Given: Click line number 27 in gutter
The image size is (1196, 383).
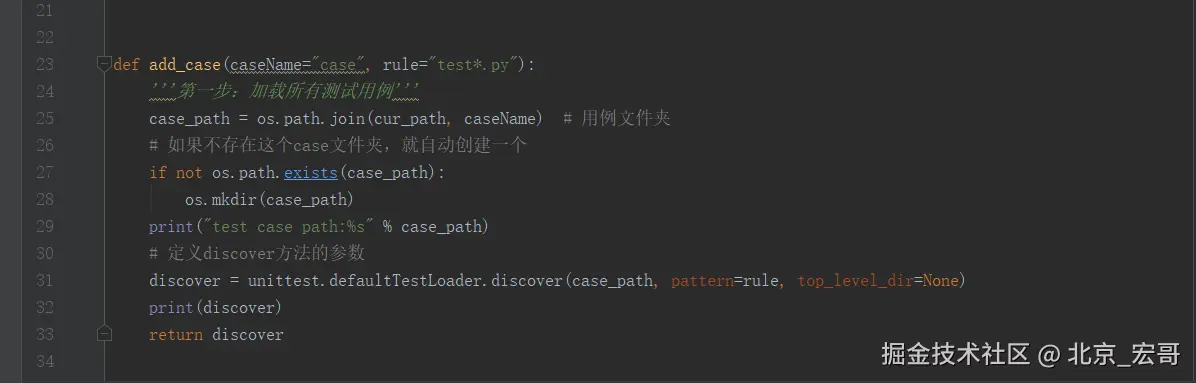Looking at the screenshot, I should pos(45,172).
